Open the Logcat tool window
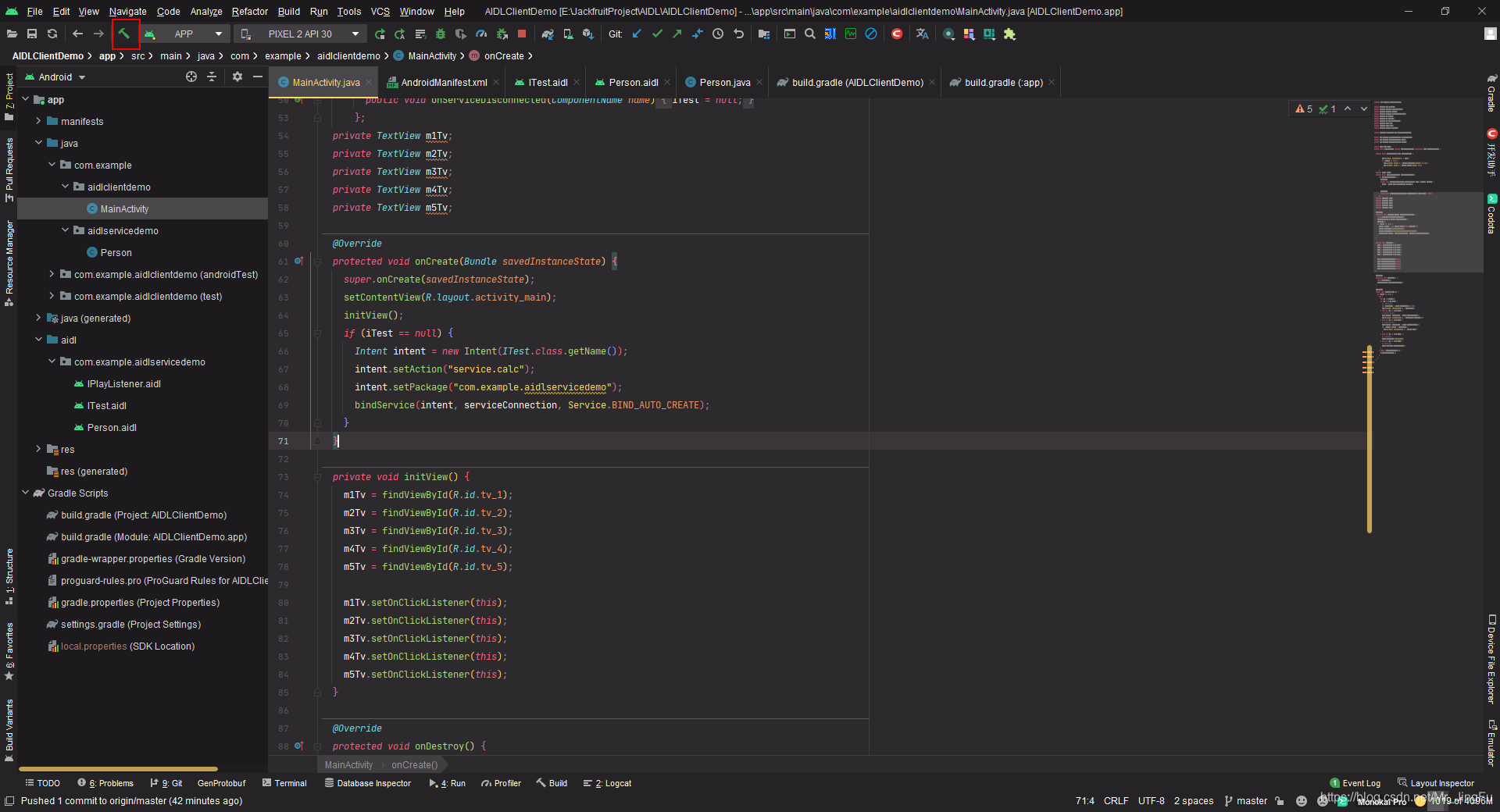This screenshot has height=812, width=1500. [x=607, y=783]
